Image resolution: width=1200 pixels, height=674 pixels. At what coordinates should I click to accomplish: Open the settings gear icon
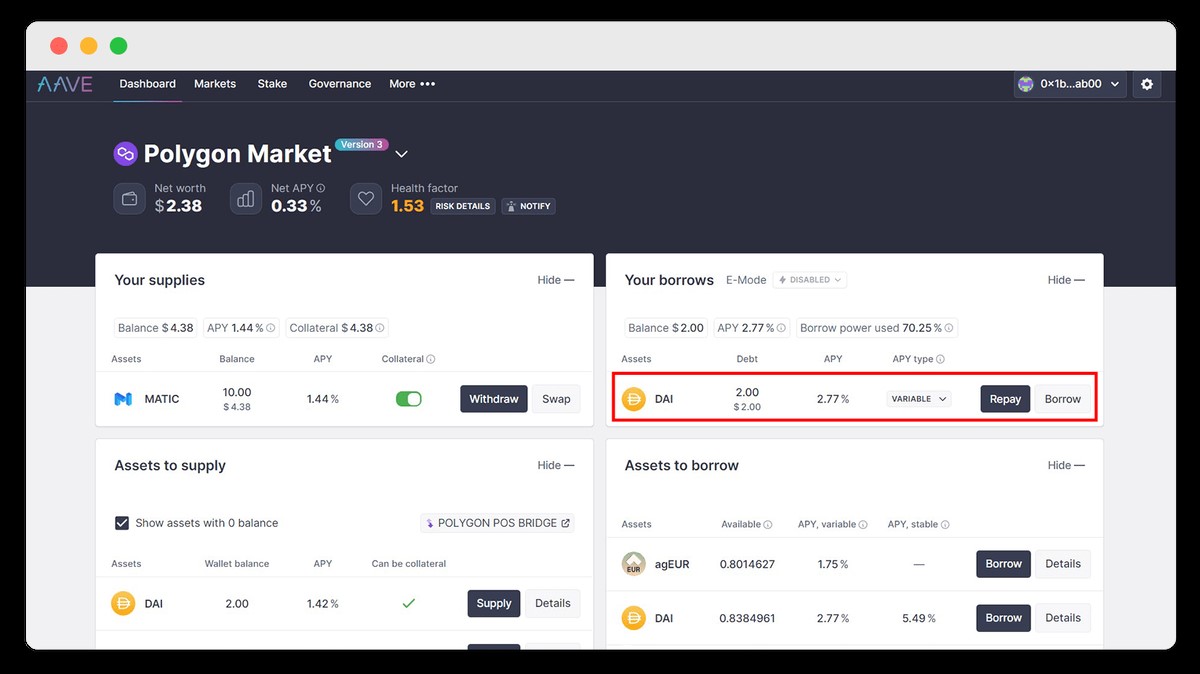(x=1147, y=85)
